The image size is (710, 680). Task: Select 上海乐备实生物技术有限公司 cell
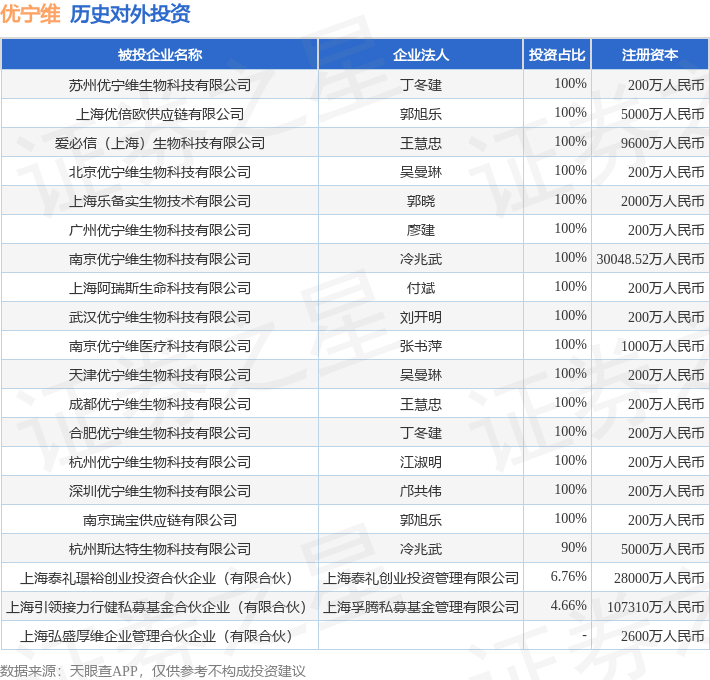pos(160,201)
